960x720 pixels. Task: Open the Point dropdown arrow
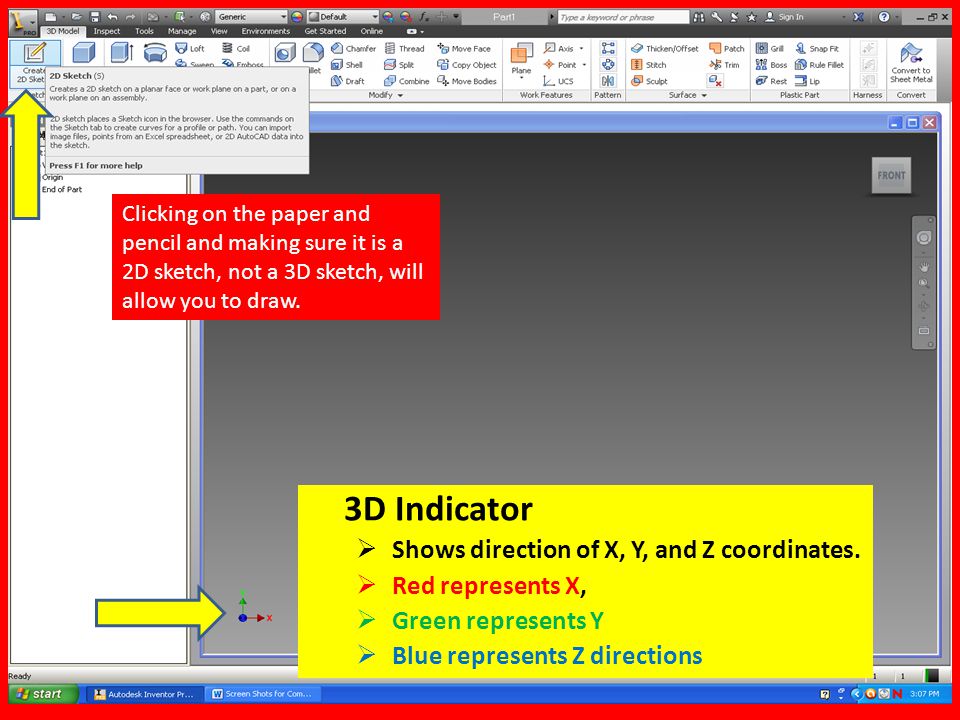click(585, 65)
